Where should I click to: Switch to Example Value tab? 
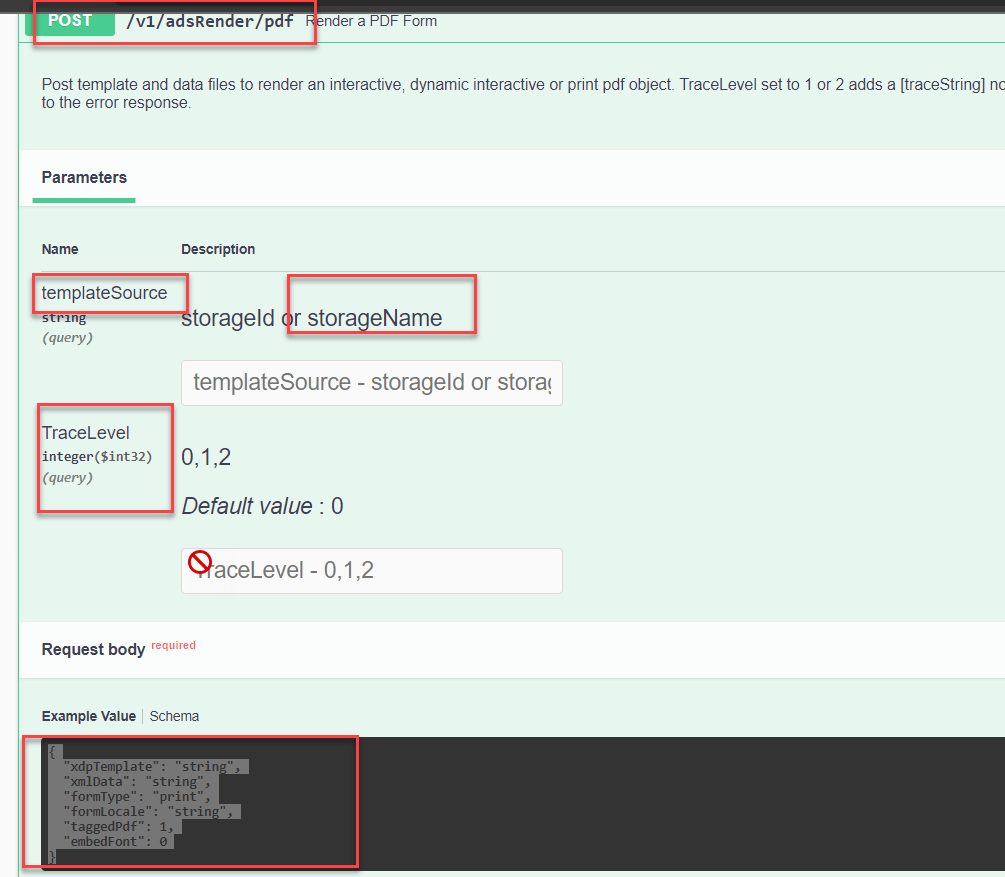(88, 716)
